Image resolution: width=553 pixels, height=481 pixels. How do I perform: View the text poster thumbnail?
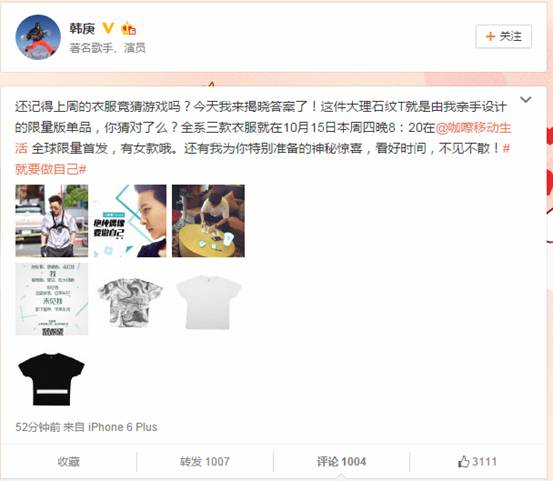point(52,299)
